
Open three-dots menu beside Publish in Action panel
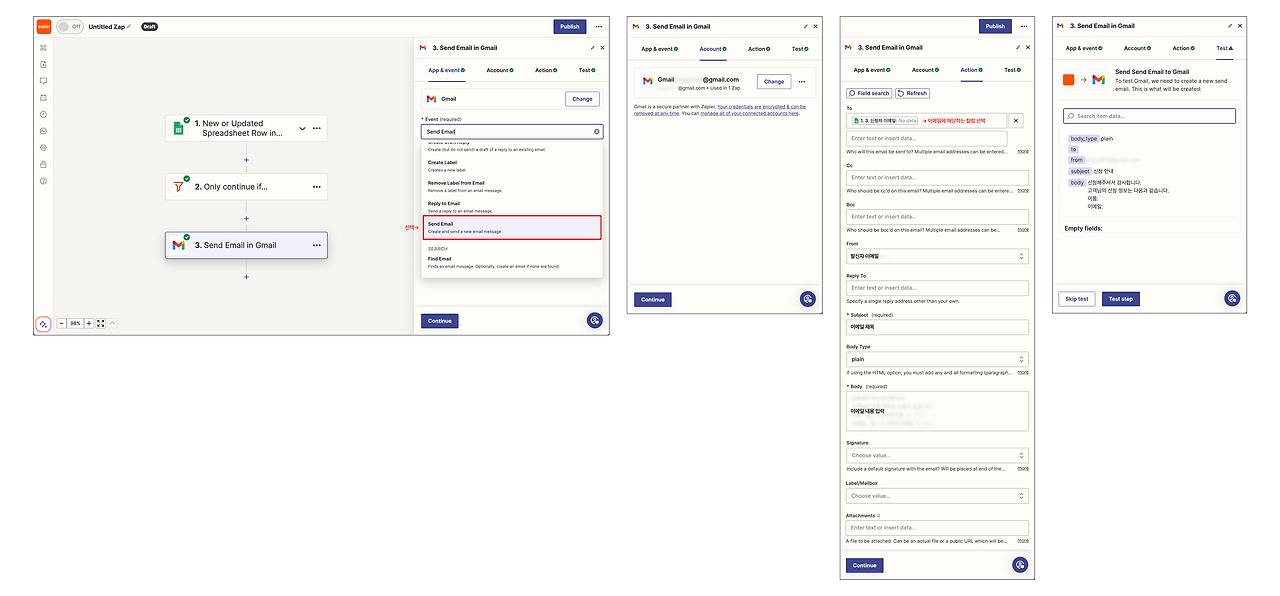[1023, 27]
